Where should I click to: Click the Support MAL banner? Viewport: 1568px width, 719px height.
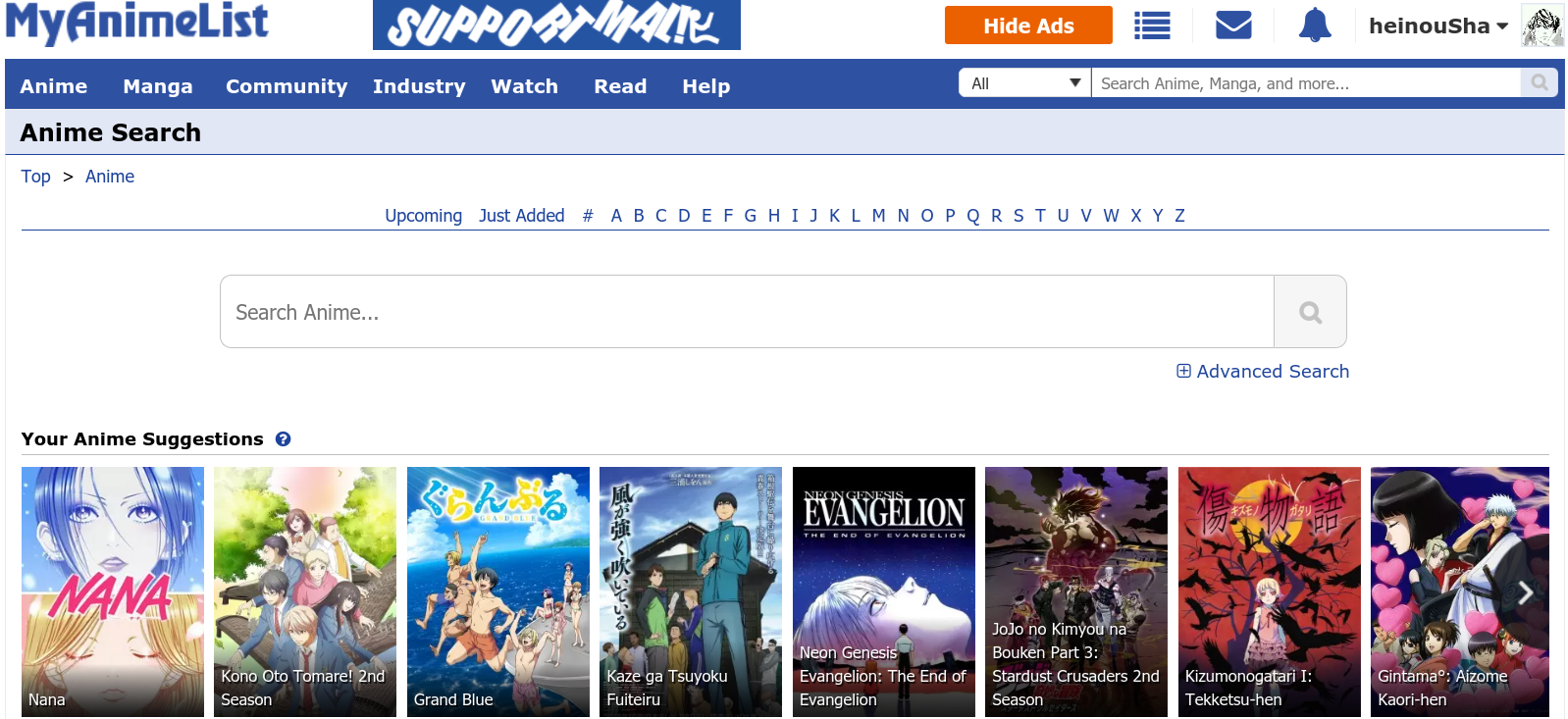(556, 25)
